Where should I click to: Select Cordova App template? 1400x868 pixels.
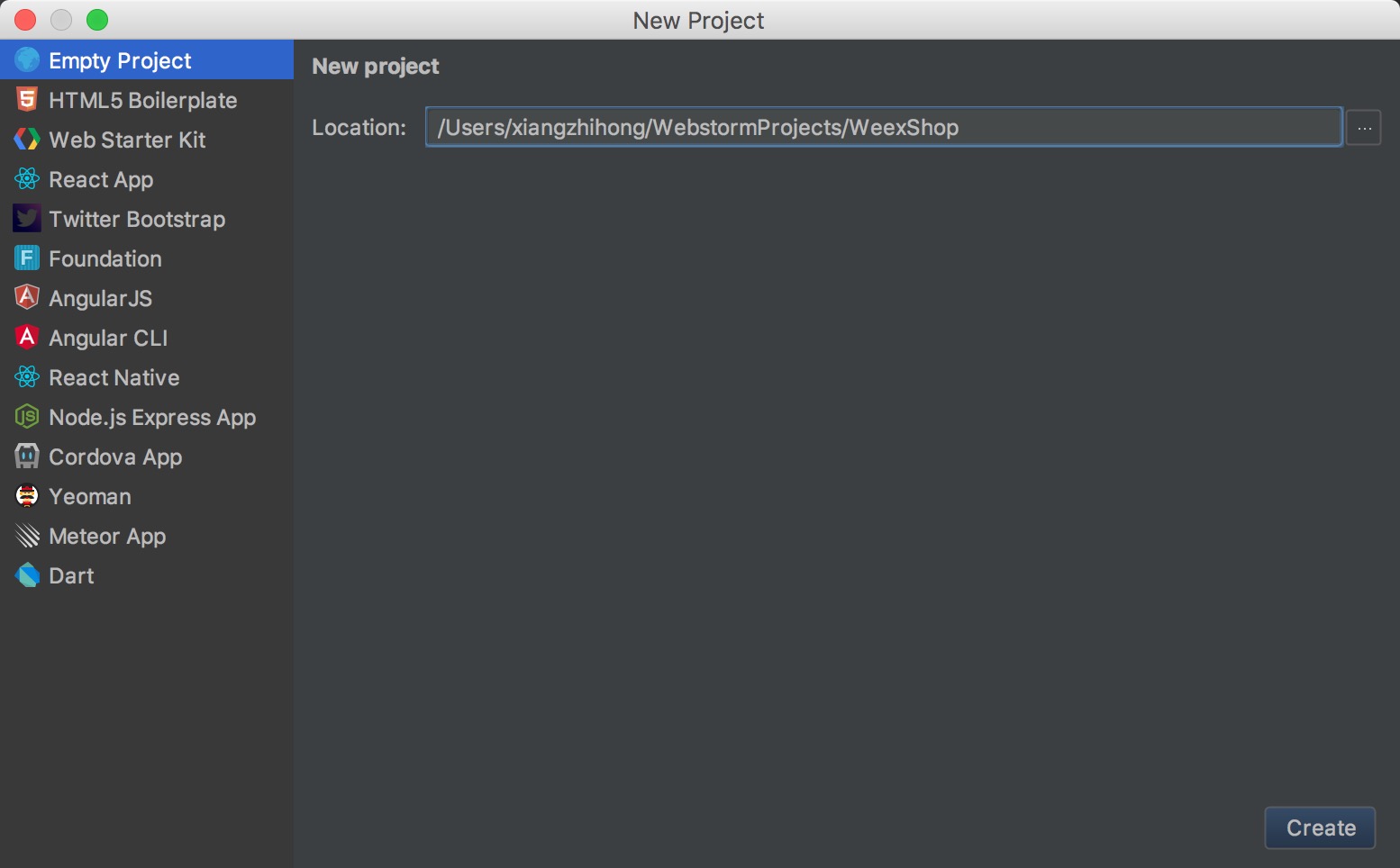(115, 457)
